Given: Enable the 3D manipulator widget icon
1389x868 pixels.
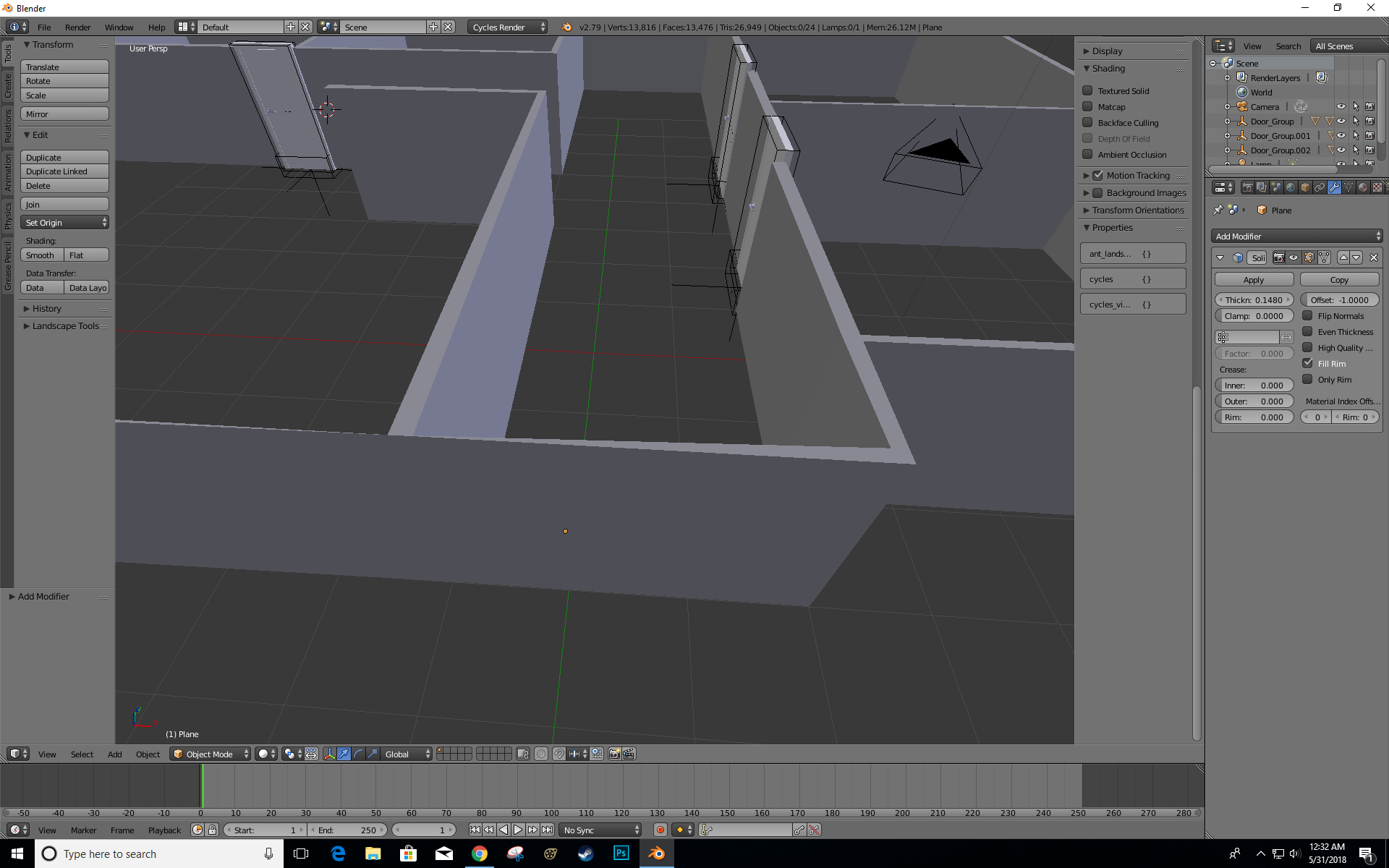Looking at the screenshot, I should coord(329,754).
